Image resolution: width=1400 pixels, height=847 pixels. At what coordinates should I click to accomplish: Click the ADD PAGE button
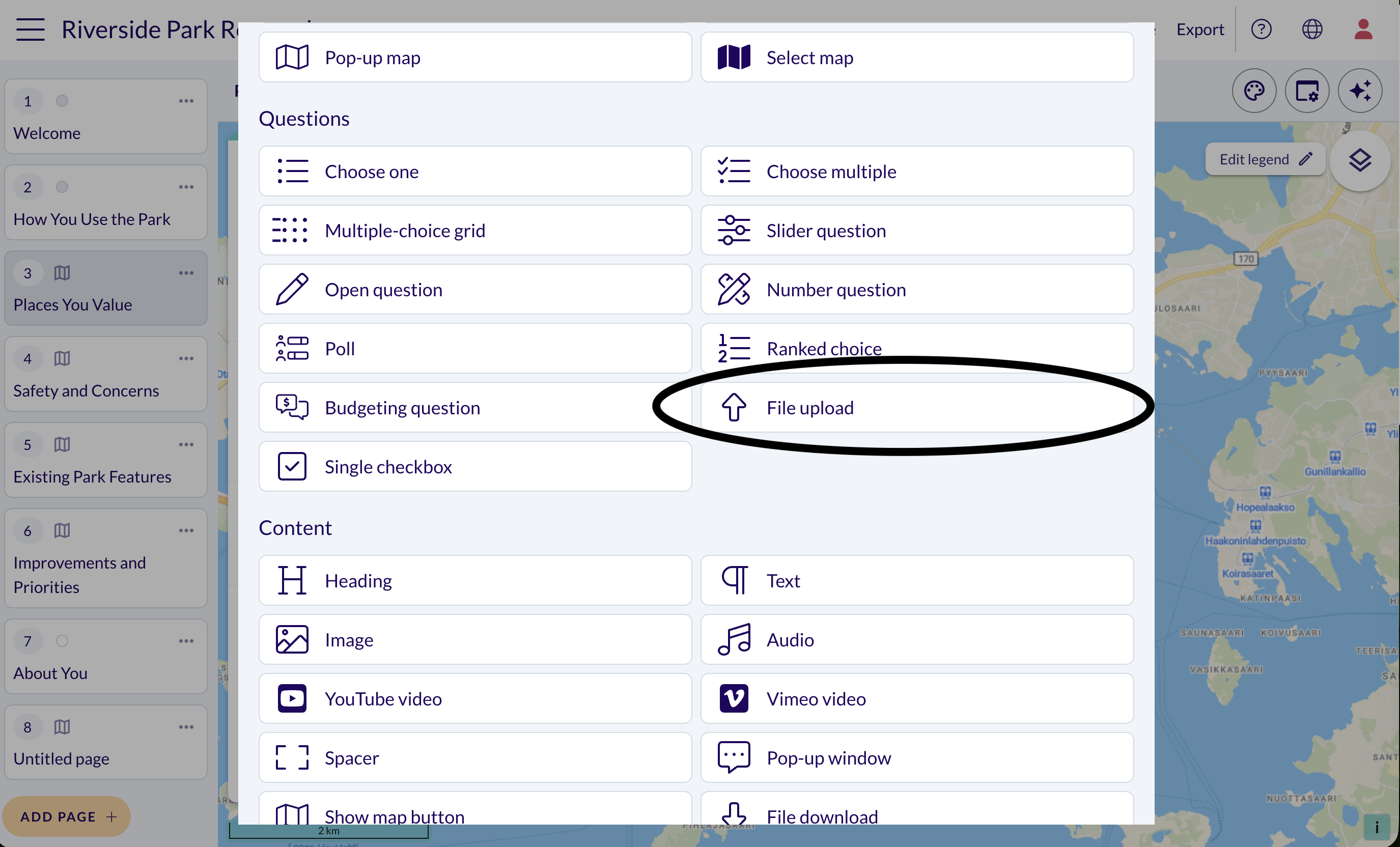[67, 816]
